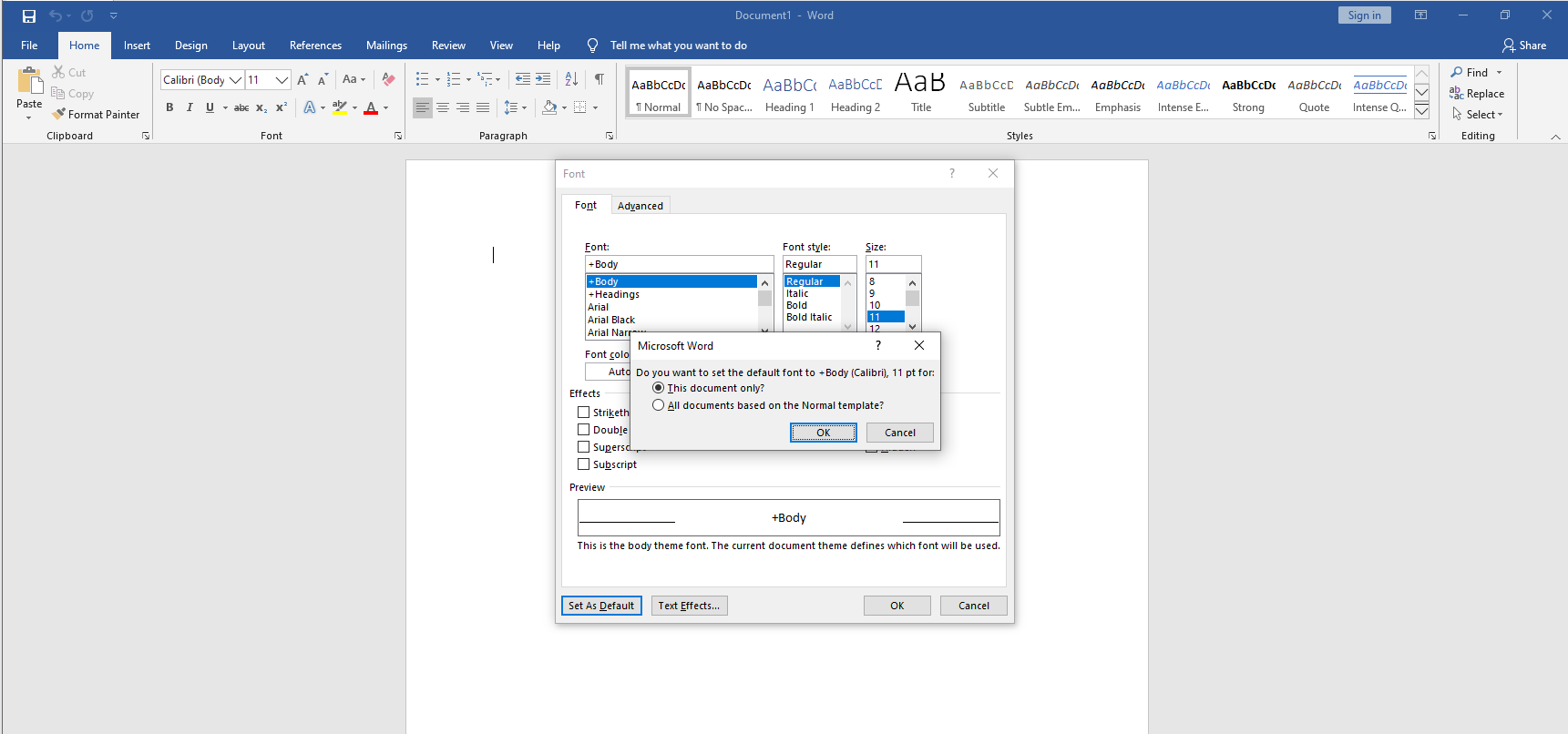This screenshot has width=1568, height=734.
Task: Open the font name dropdown in ribbon
Action: [x=235, y=80]
